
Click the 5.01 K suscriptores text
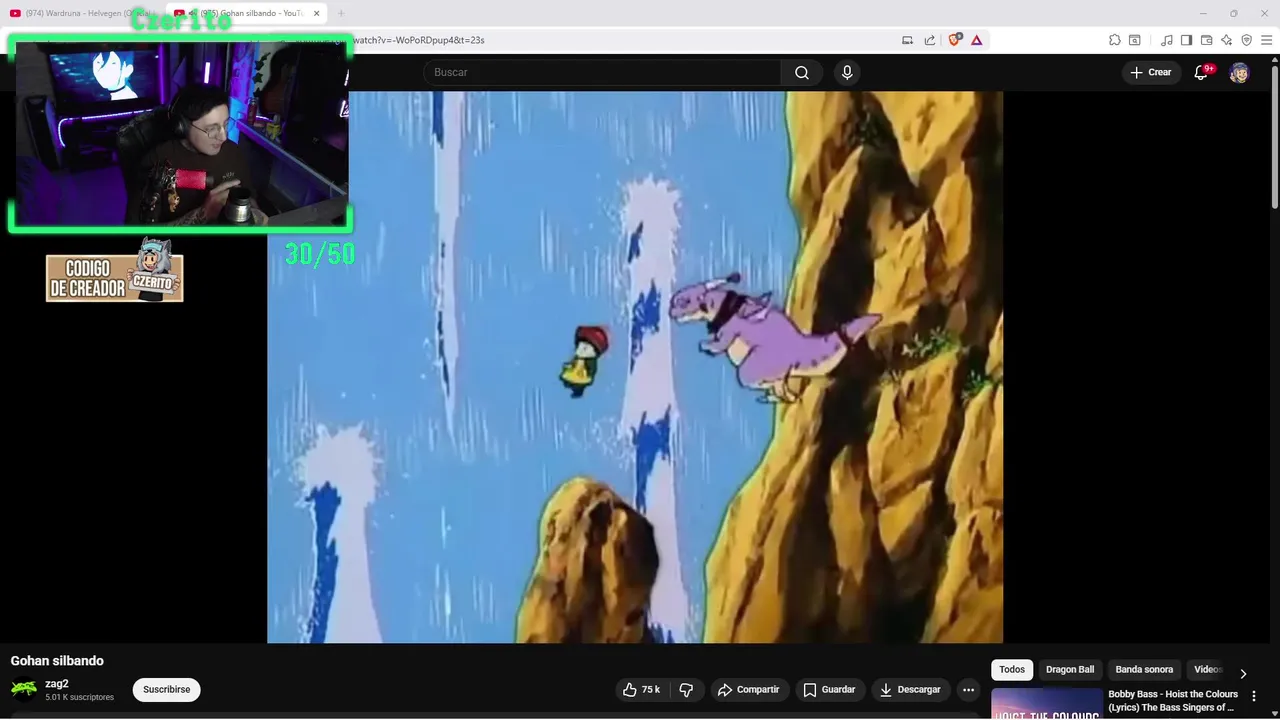pos(79,697)
